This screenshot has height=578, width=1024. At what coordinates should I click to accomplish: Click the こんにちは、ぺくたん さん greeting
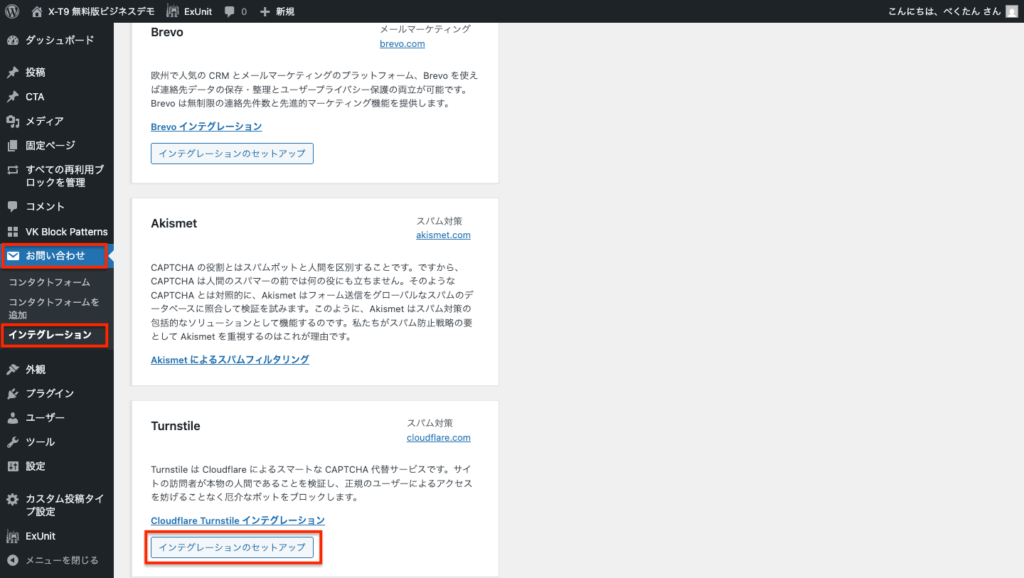[944, 11]
